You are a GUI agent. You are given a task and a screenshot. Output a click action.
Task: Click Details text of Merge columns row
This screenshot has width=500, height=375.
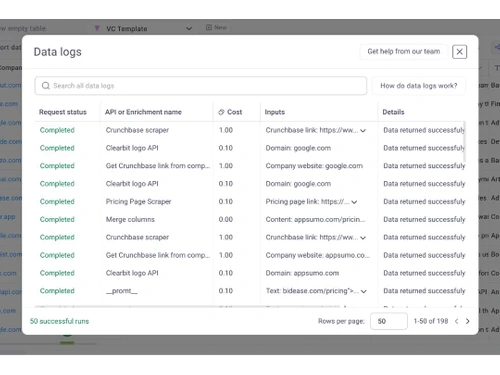tap(424, 219)
